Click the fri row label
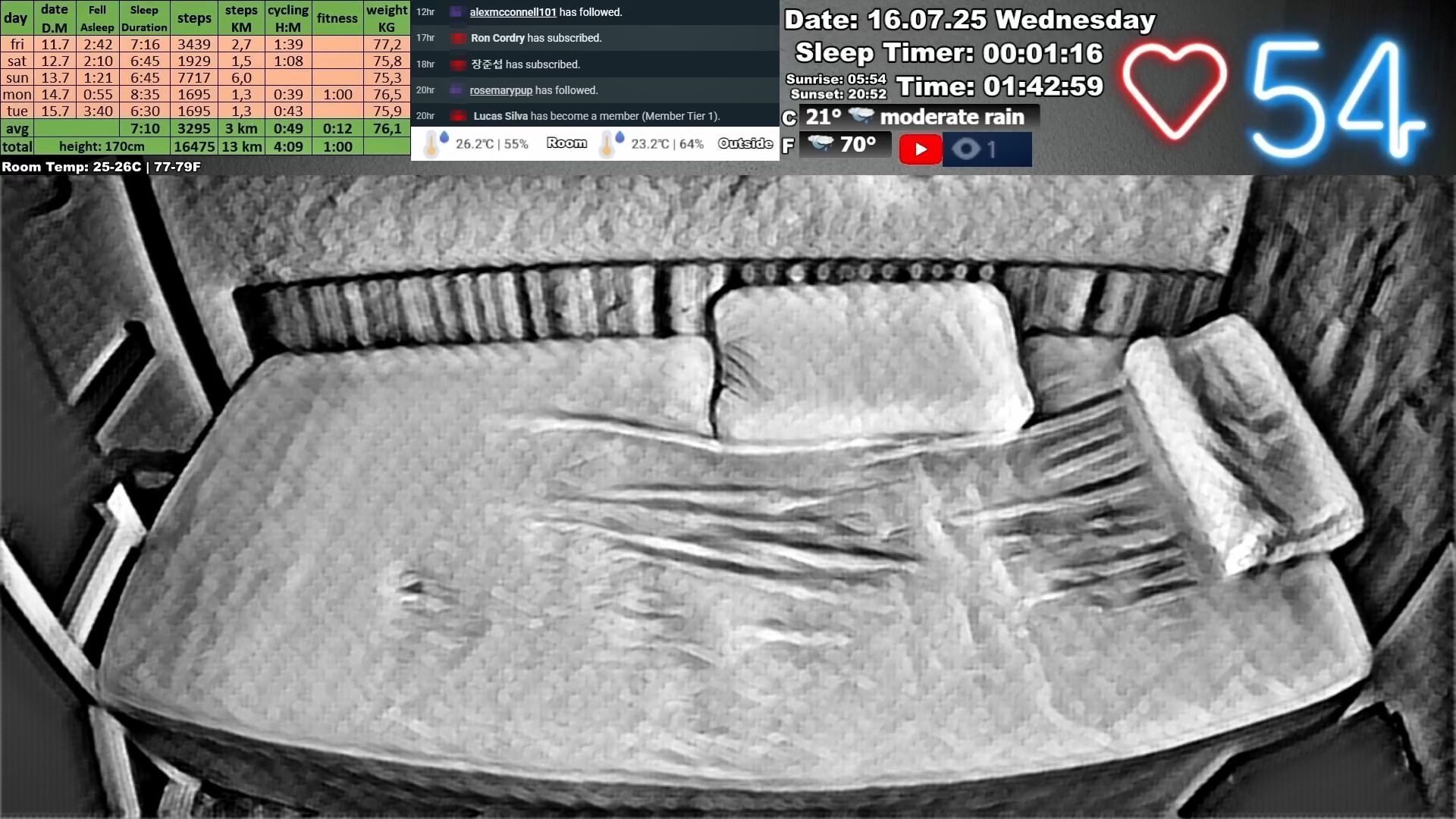Viewport: 1456px width, 819px height. click(17, 45)
